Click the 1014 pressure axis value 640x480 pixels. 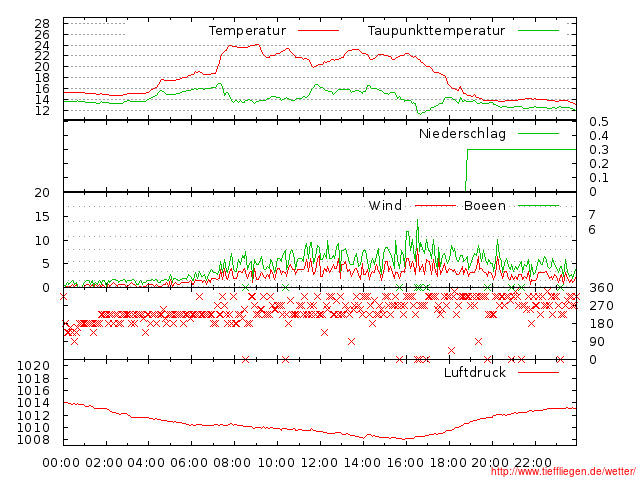pos(33,403)
